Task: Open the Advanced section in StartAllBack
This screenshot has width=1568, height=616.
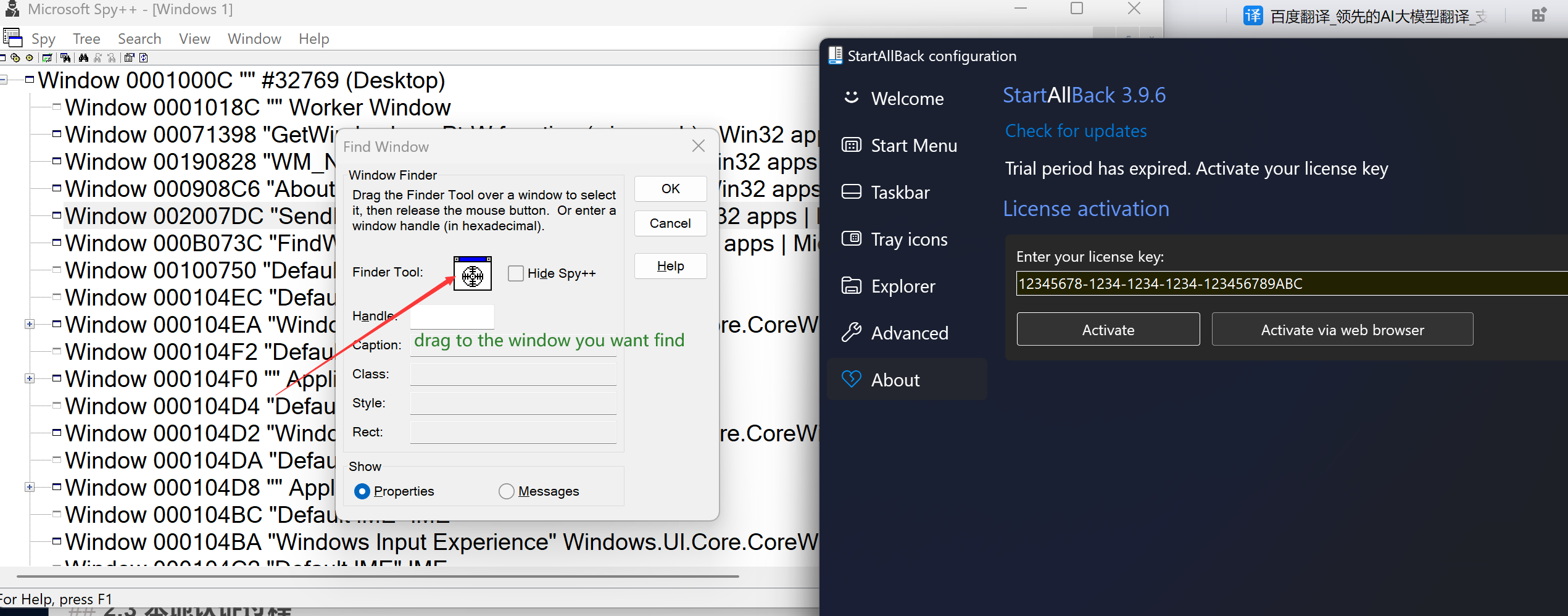Action: tap(906, 333)
